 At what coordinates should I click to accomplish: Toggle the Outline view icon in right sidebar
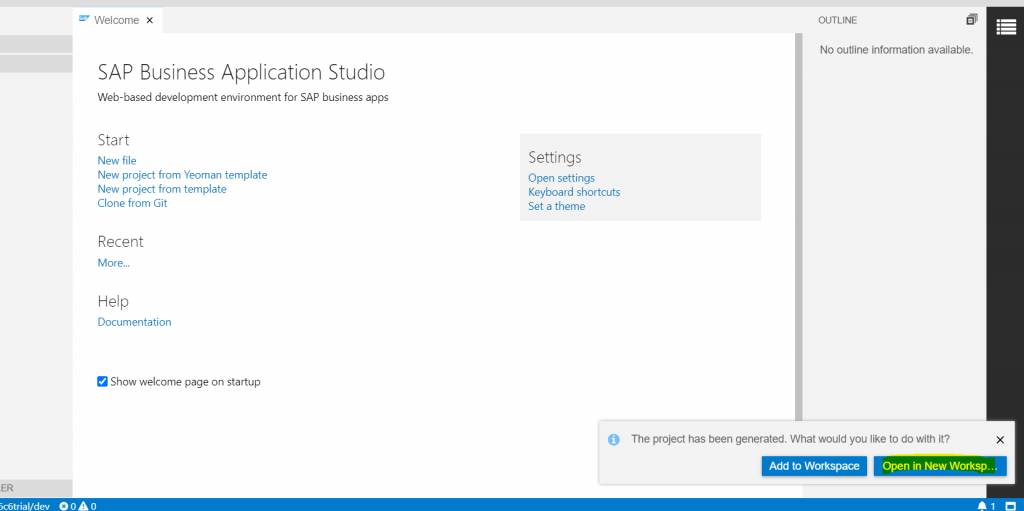click(x=1006, y=27)
